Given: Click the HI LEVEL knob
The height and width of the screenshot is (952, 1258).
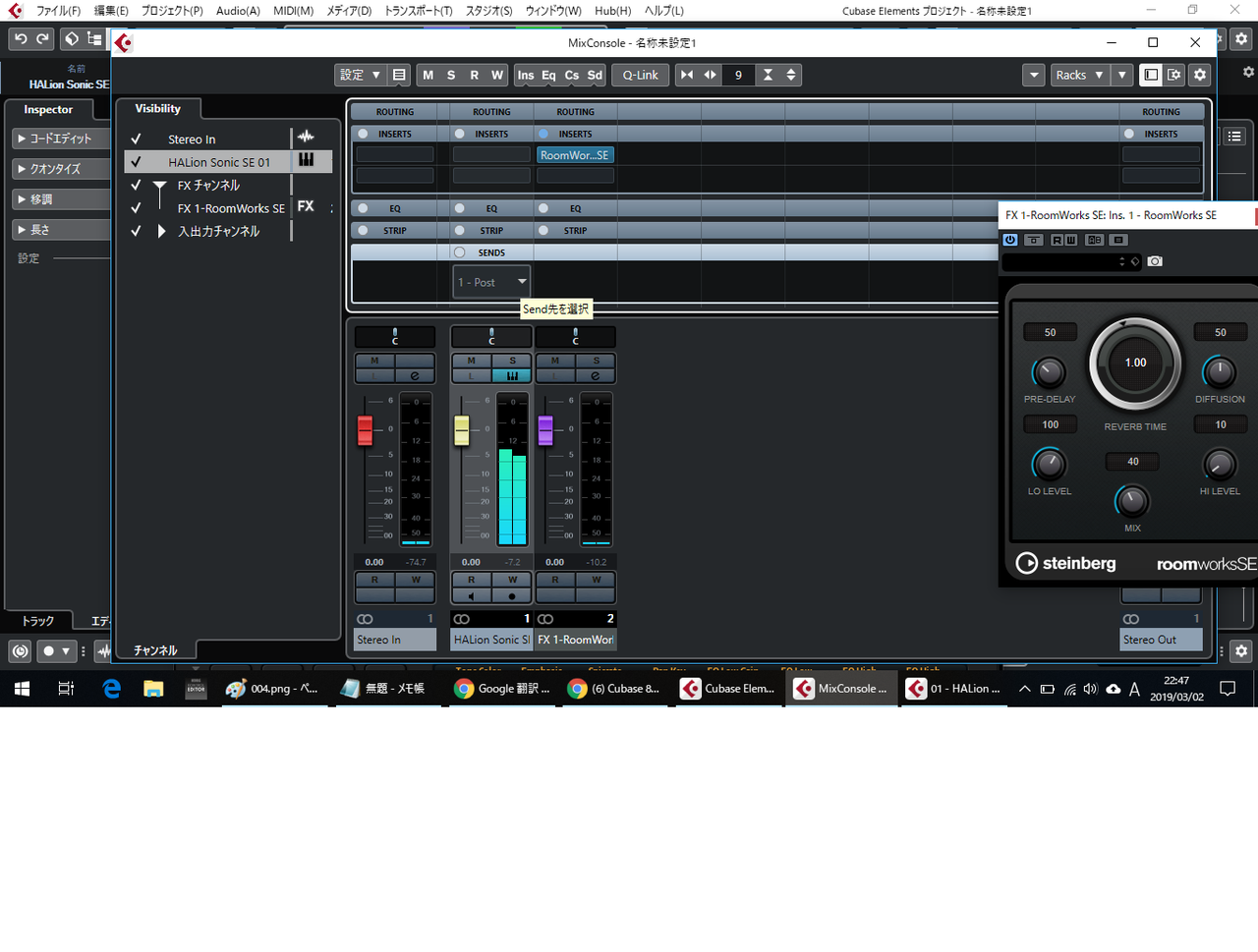Looking at the screenshot, I should click(1220, 464).
